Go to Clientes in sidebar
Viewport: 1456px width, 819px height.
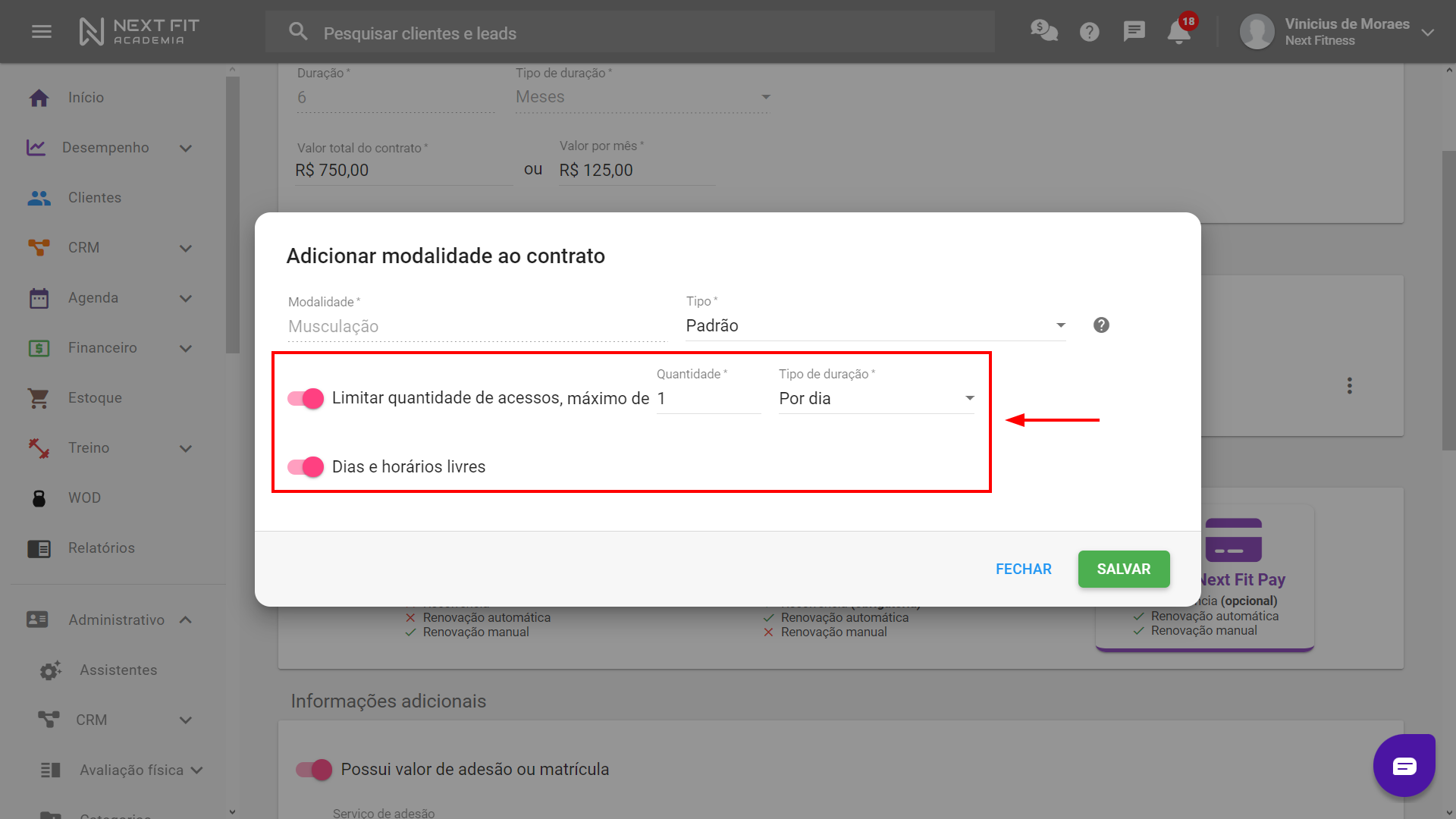(x=94, y=198)
